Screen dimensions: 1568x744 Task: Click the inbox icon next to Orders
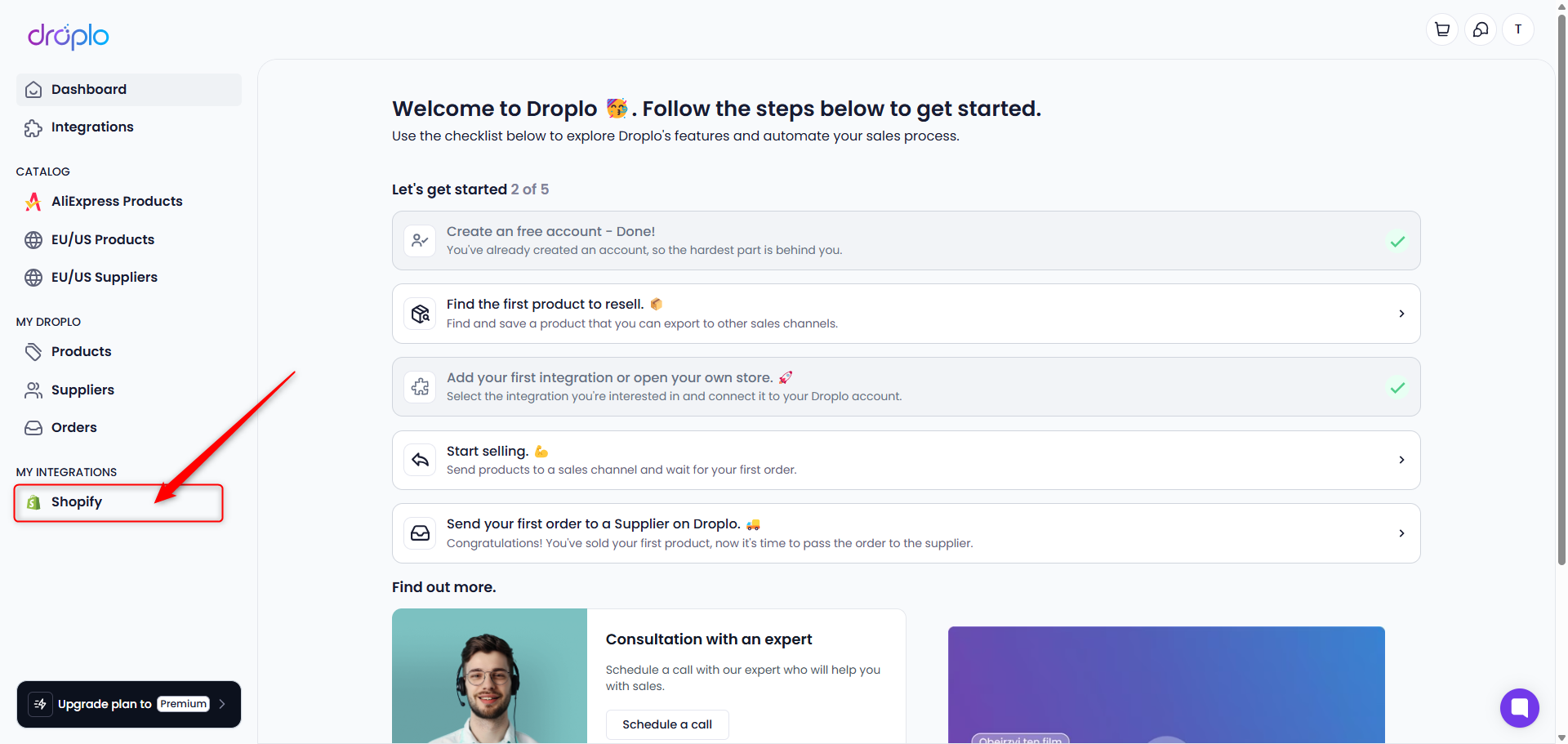tap(33, 428)
